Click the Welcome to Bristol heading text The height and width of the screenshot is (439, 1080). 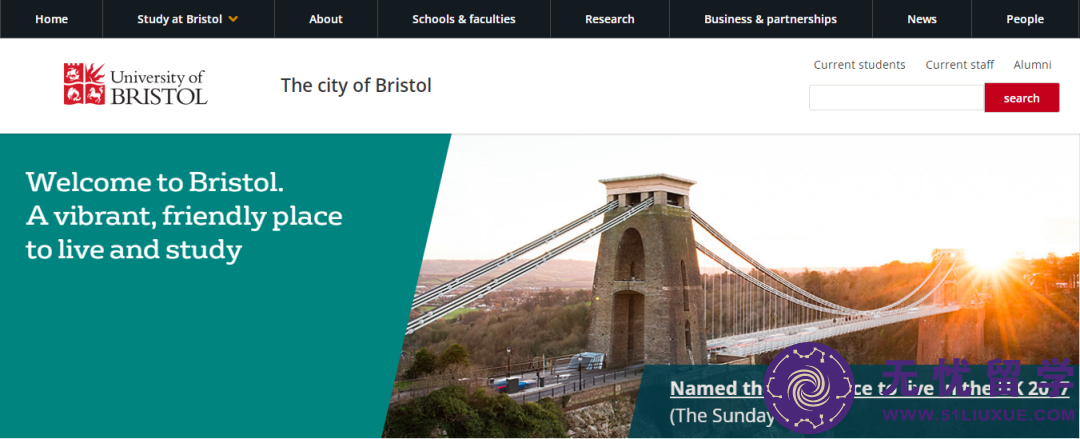click(x=184, y=216)
